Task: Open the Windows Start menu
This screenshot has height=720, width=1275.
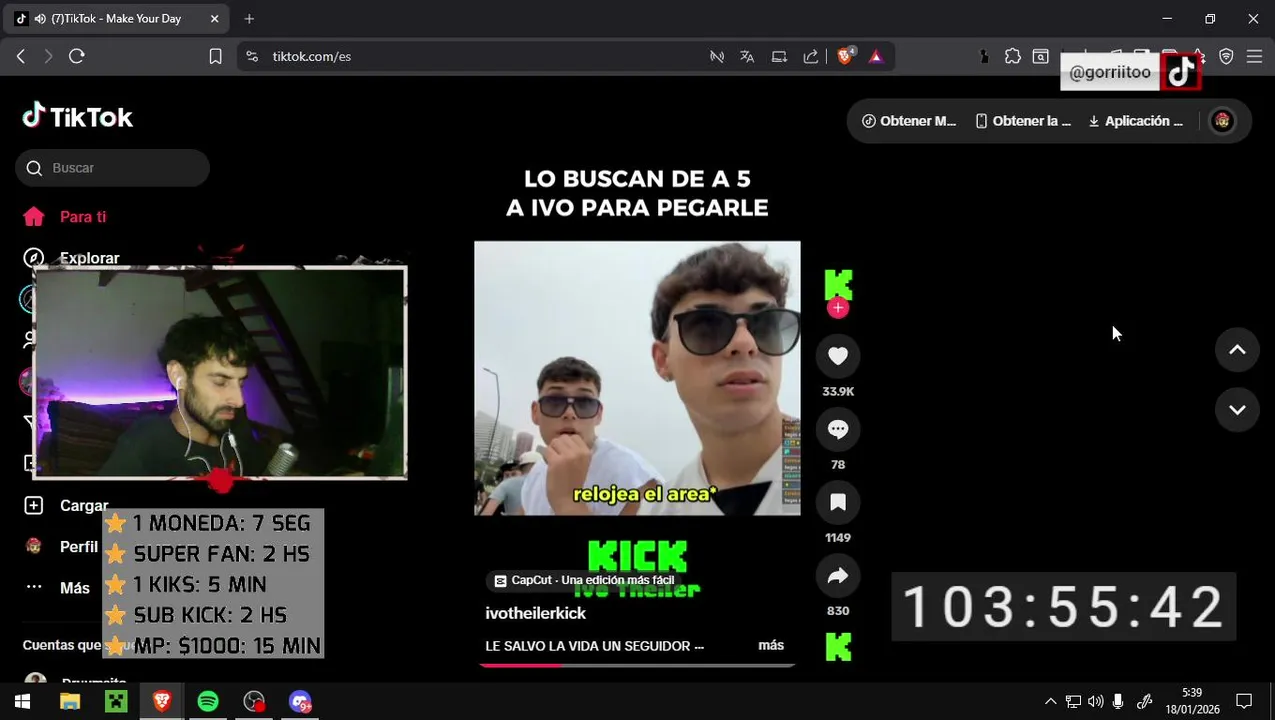Action: tap(22, 702)
